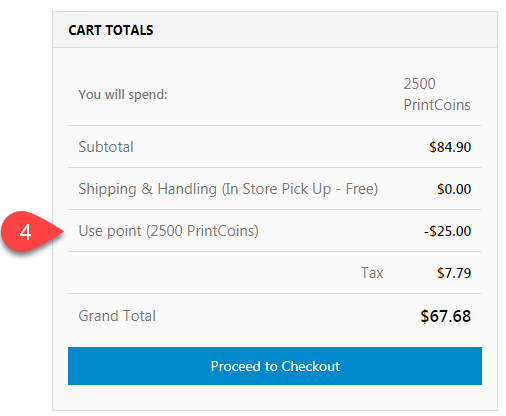Screen dimensions: 506x416
Task: Click the $67.68 grand total amount
Action: [445, 316]
